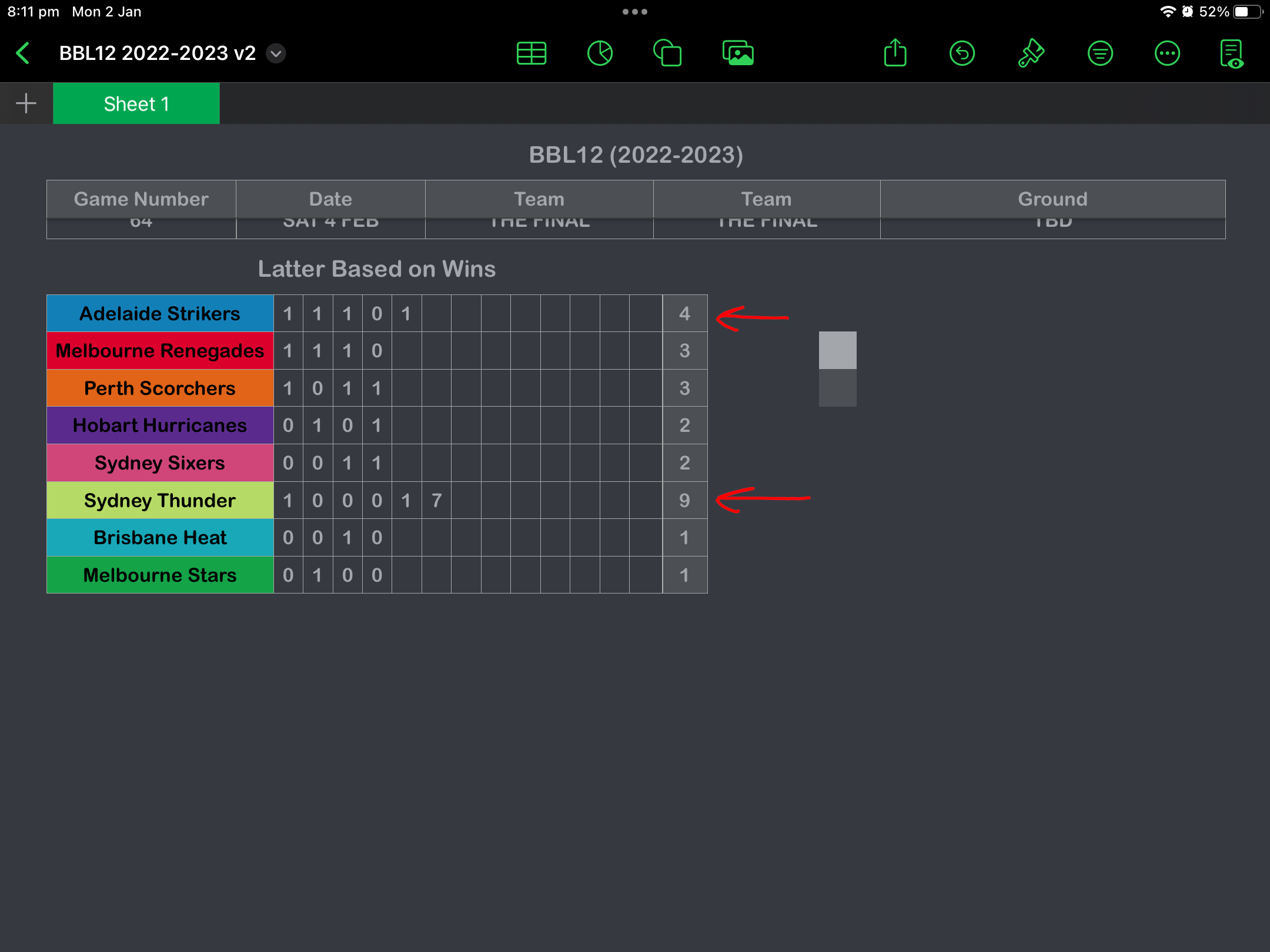1270x952 pixels.
Task: Select the Latter Based on Wins title
Action: pos(377,269)
